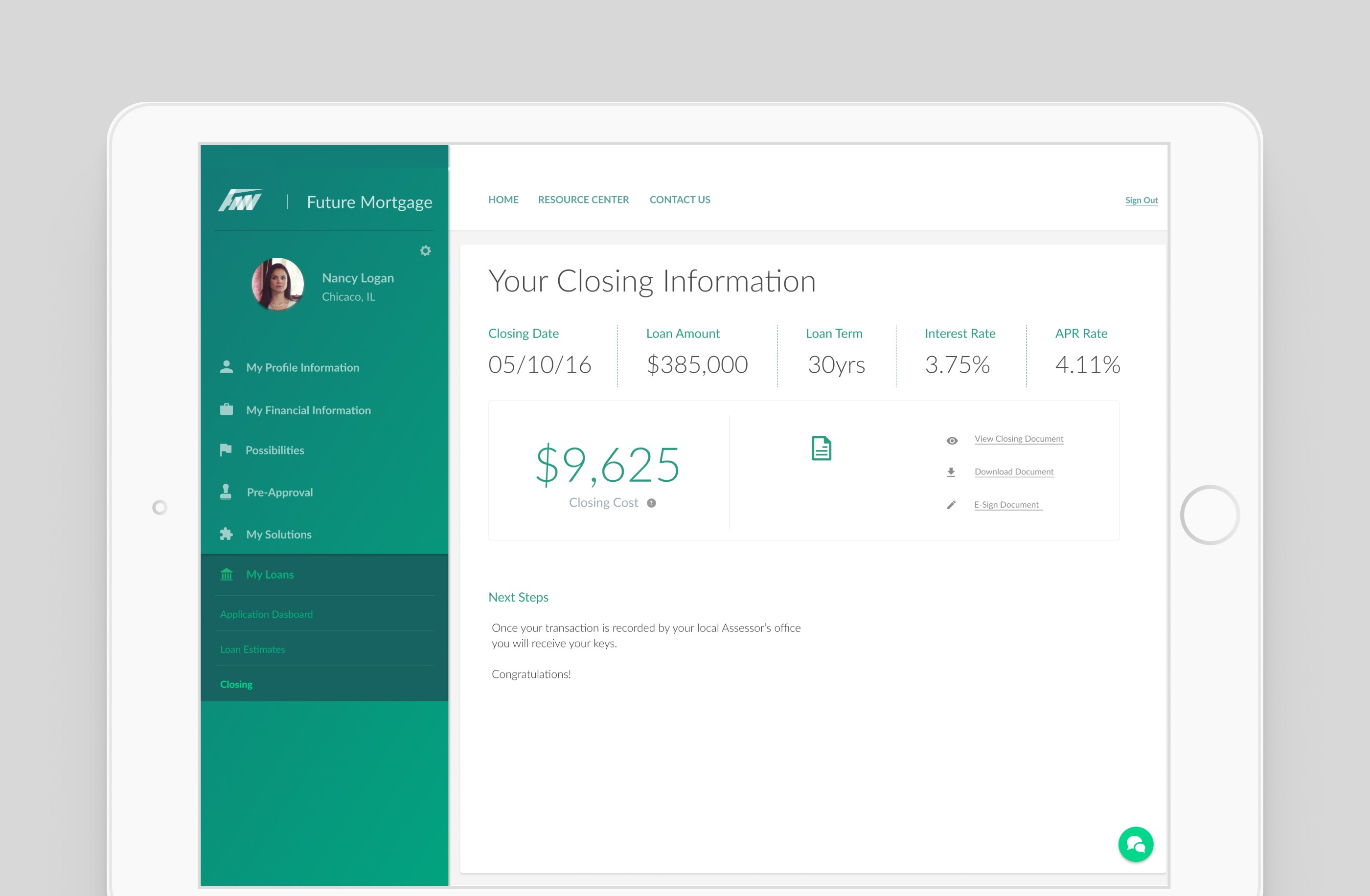The height and width of the screenshot is (896, 1370).
Task: Click the pencil e-sign icon
Action: pyautogui.click(x=951, y=505)
